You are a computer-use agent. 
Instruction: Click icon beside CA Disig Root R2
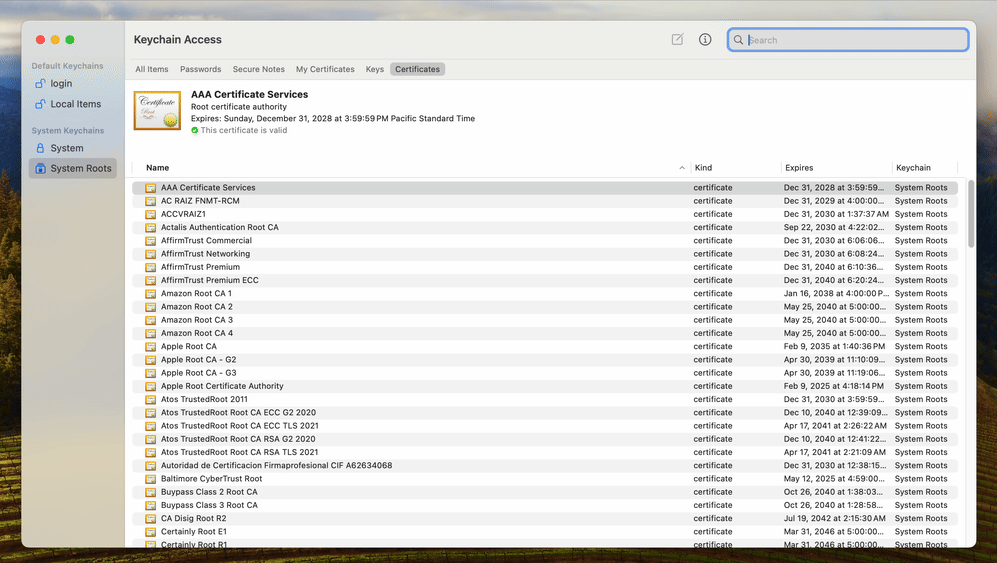[x=150, y=518]
